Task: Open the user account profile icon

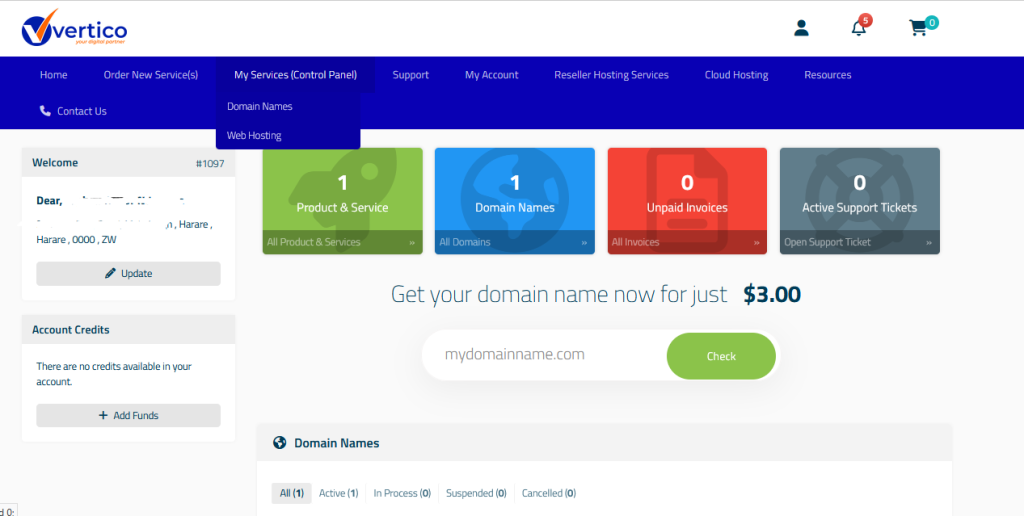Action: (801, 28)
